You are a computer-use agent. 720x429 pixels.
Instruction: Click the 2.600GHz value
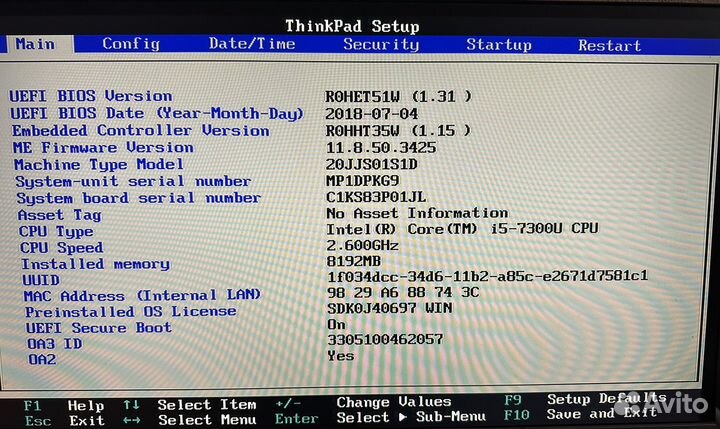pos(362,246)
